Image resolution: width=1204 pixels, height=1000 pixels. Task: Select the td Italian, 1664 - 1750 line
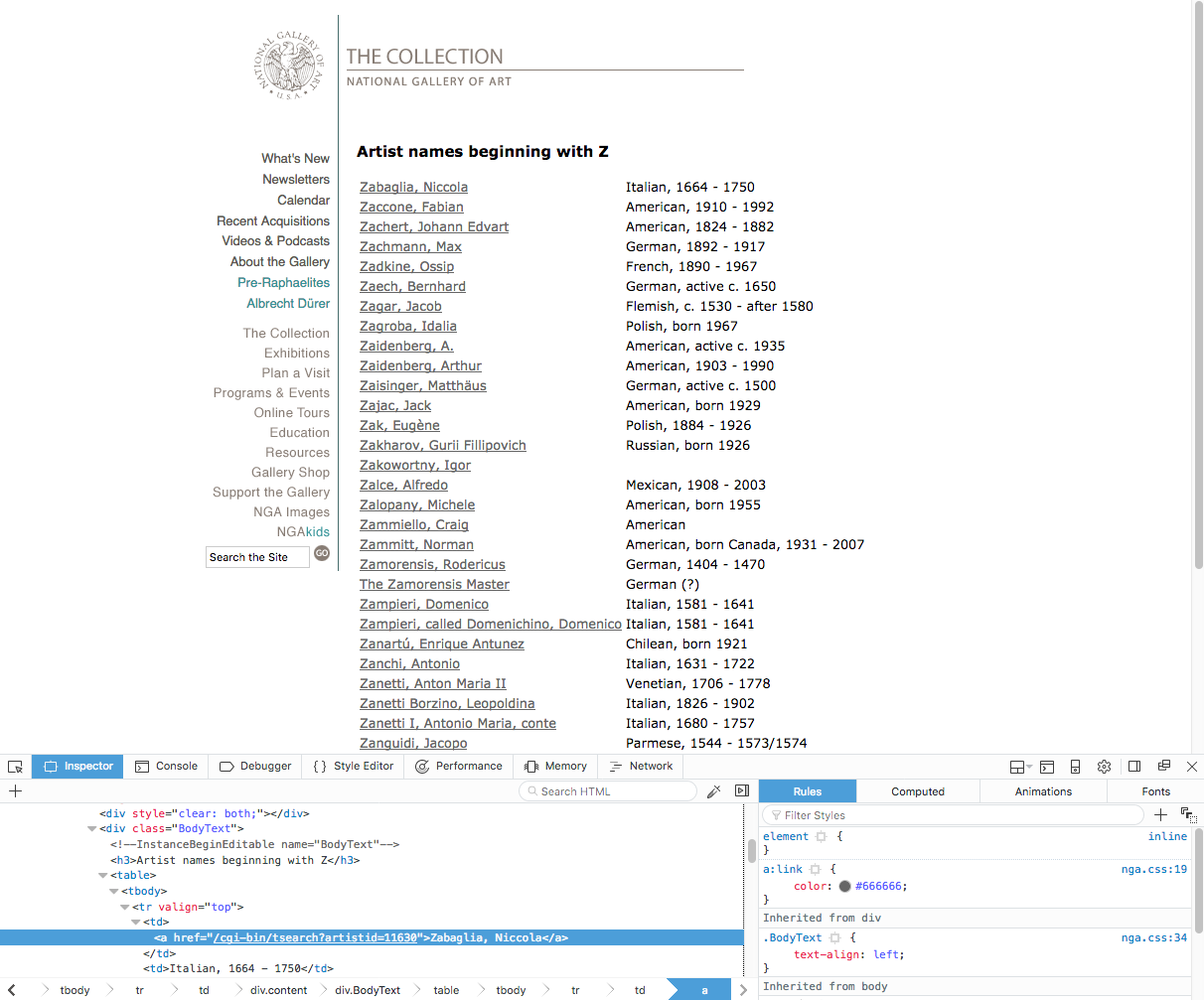pyautogui.click(x=238, y=968)
